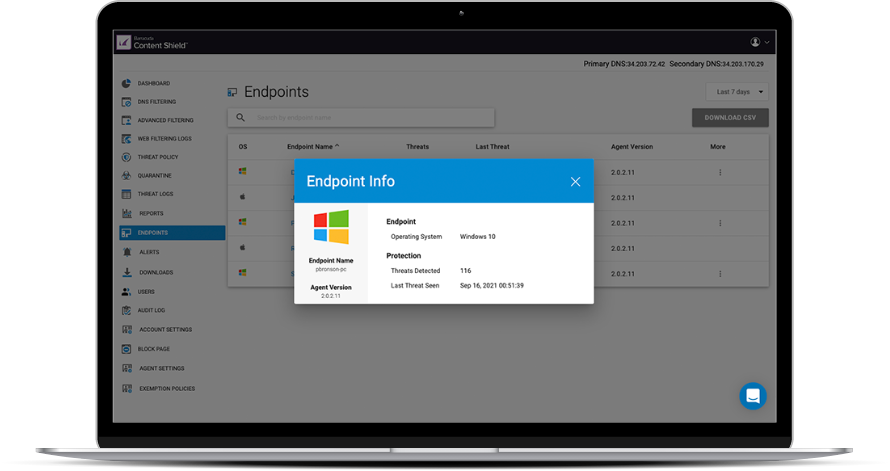Click the Block Page icon
Viewport: 890px width, 471px height.
click(x=126, y=349)
